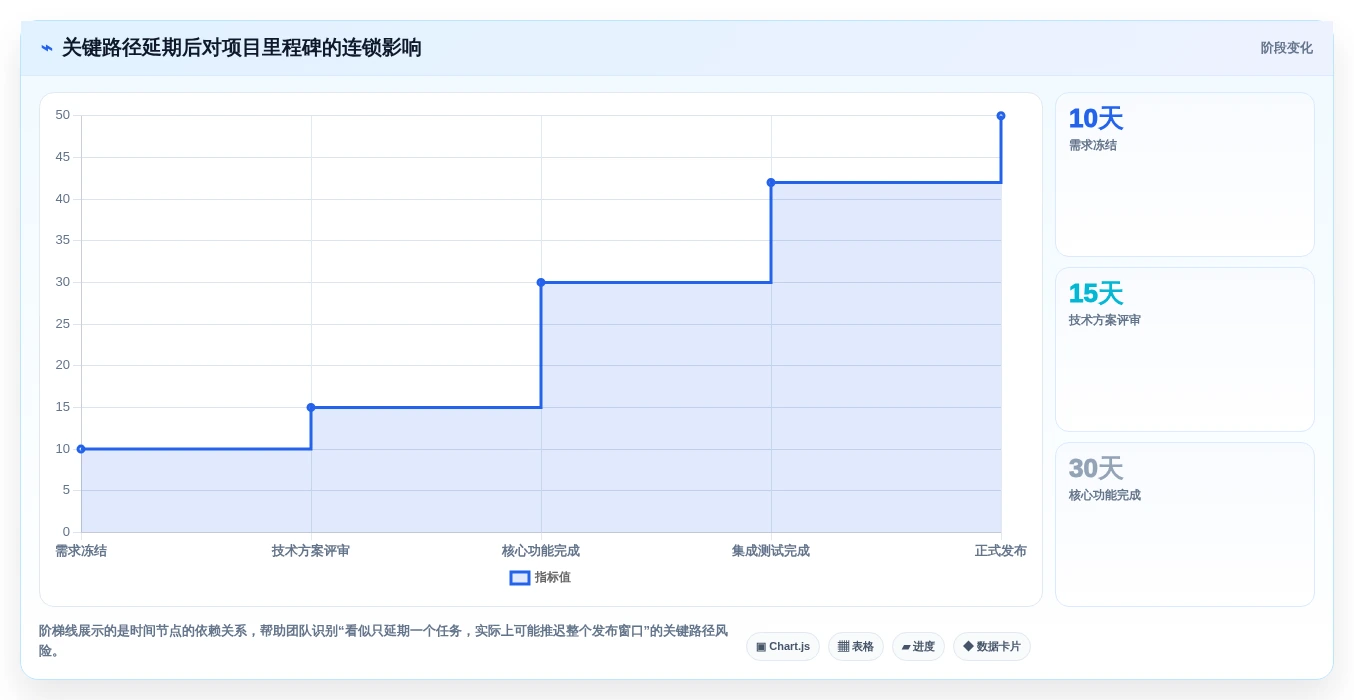Click the 阶段变化 label in header
The height and width of the screenshot is (700, 1354).
pyautogui.click(x=1286, y=48)
